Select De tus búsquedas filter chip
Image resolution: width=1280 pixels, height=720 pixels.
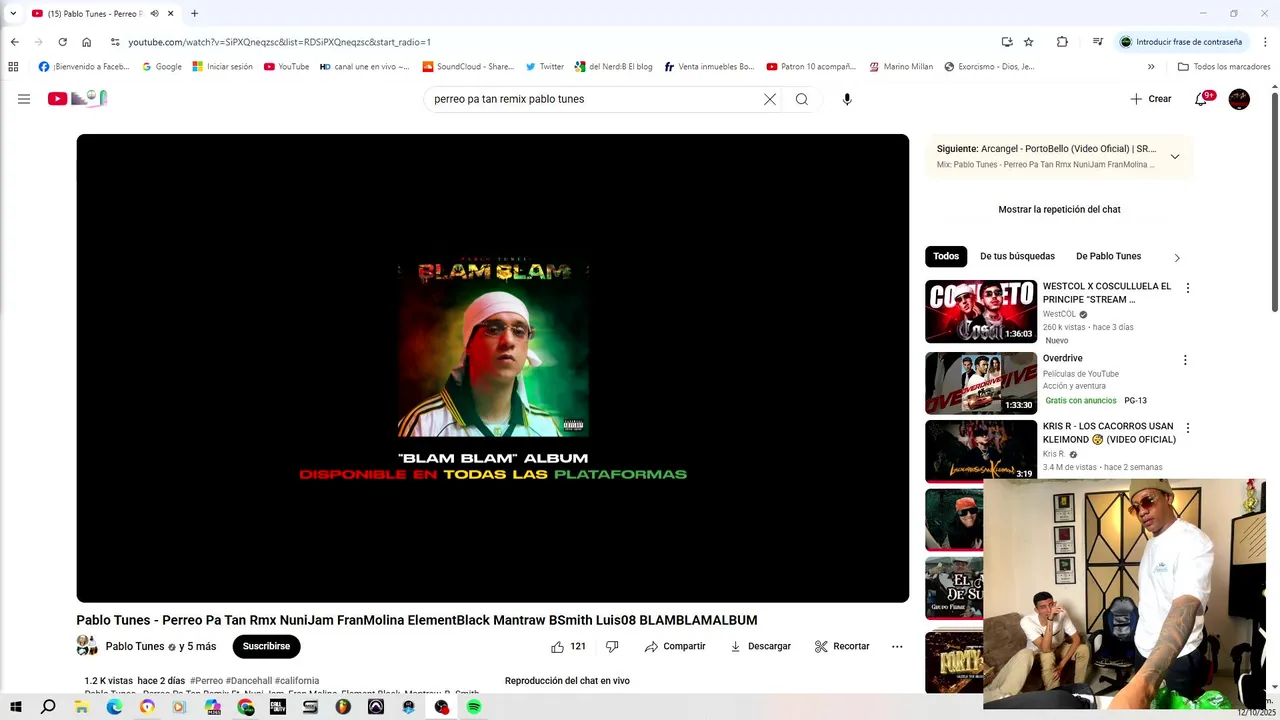click(1017, 257)
